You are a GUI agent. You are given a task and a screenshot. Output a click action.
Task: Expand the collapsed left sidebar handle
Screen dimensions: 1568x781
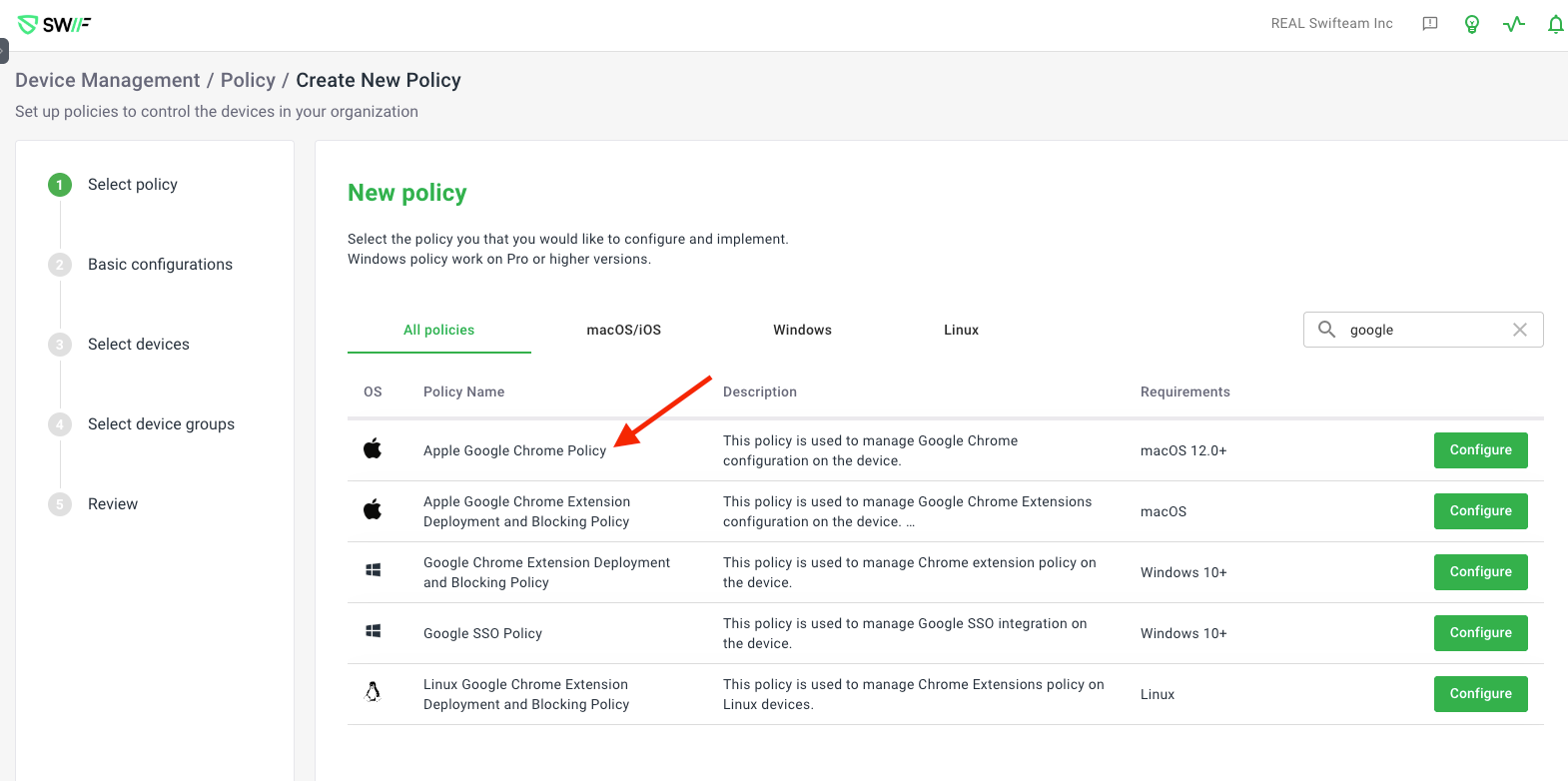(x=4, y=50)
